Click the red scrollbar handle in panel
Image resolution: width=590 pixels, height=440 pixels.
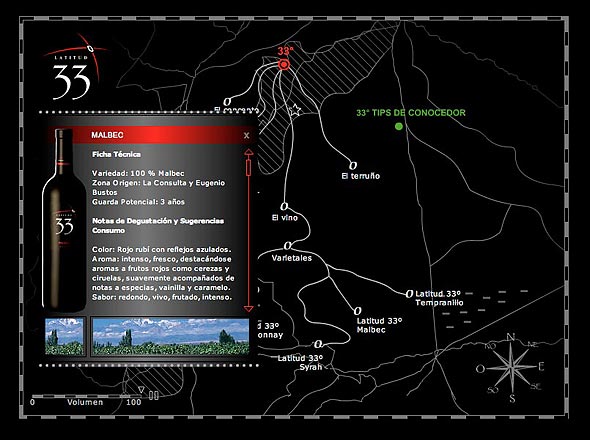point(248,168)
